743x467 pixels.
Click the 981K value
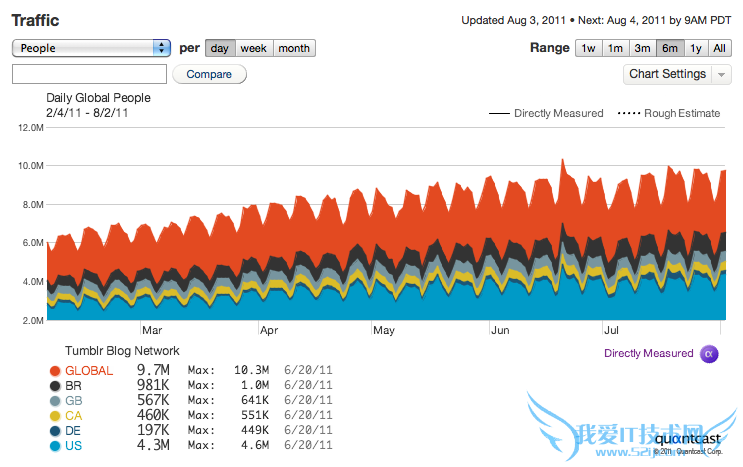point(153,385)
